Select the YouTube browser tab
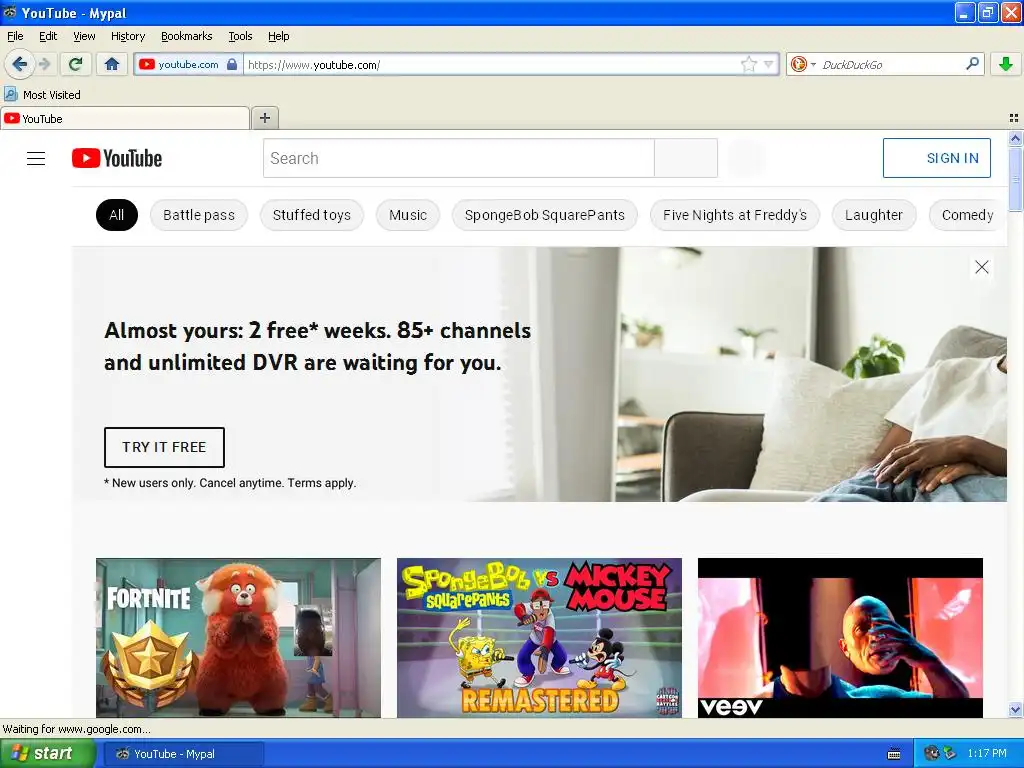Viewport: 1024px width, 768px height. click(125, 118)
